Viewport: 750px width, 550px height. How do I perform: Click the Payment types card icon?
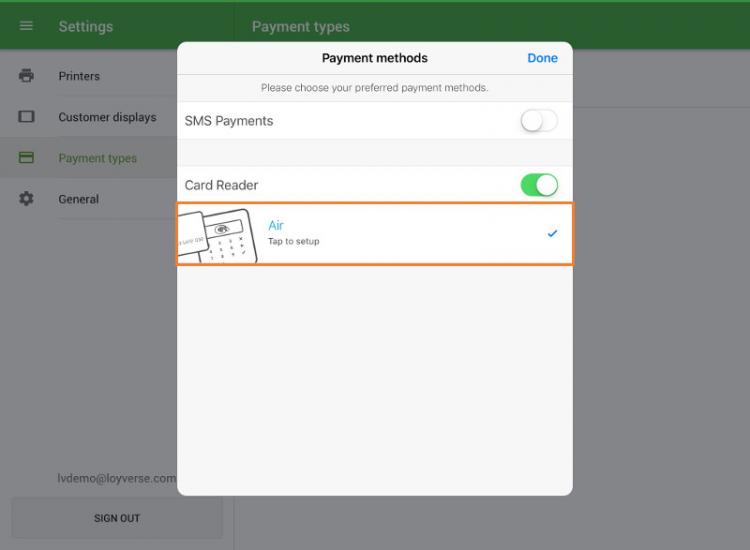tap(27, 158)
